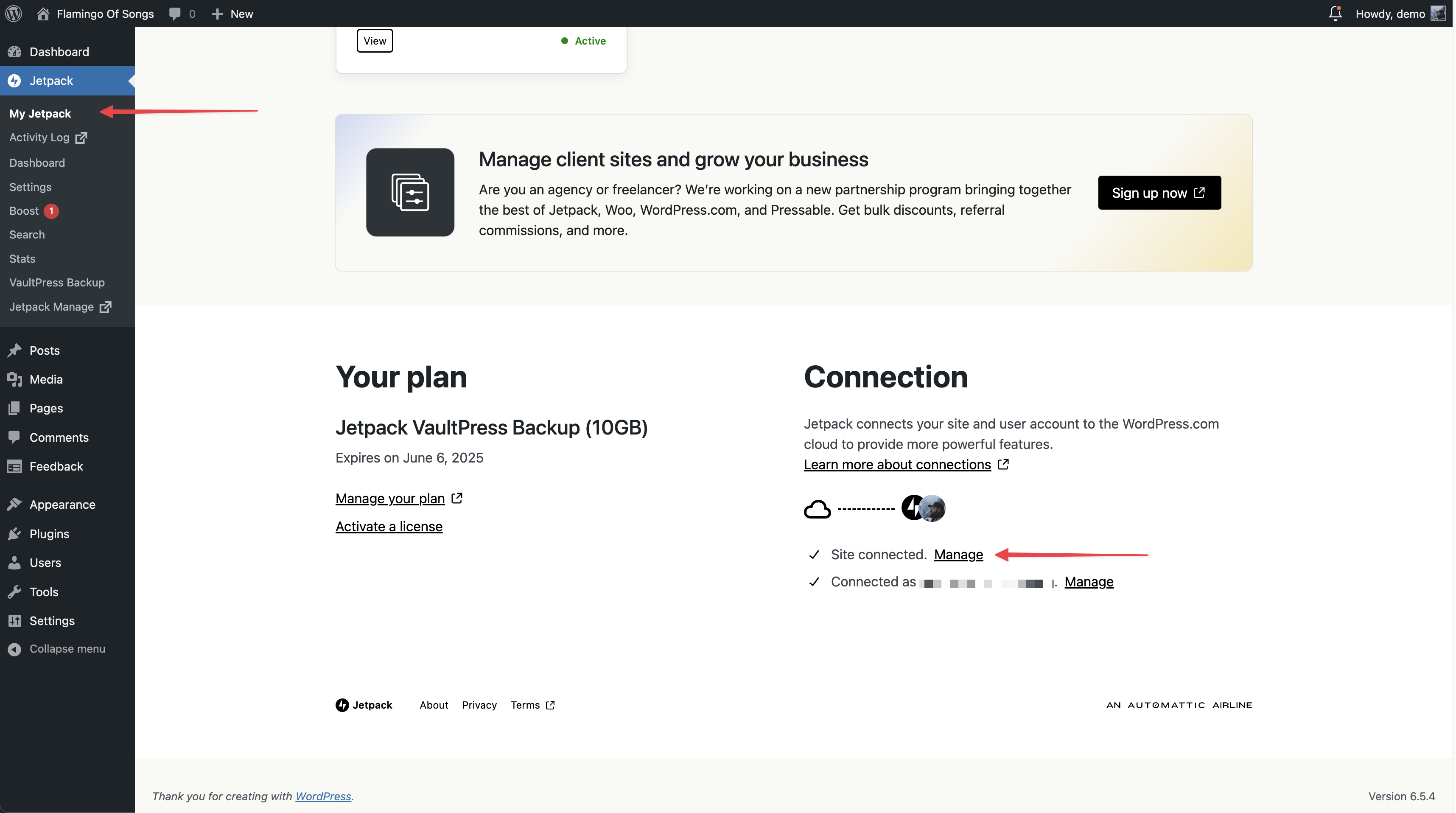This screenshot has width=1456, height=813.
Task: Open the Howdy, demo account menu
Action: click(x=1390, y=14)
